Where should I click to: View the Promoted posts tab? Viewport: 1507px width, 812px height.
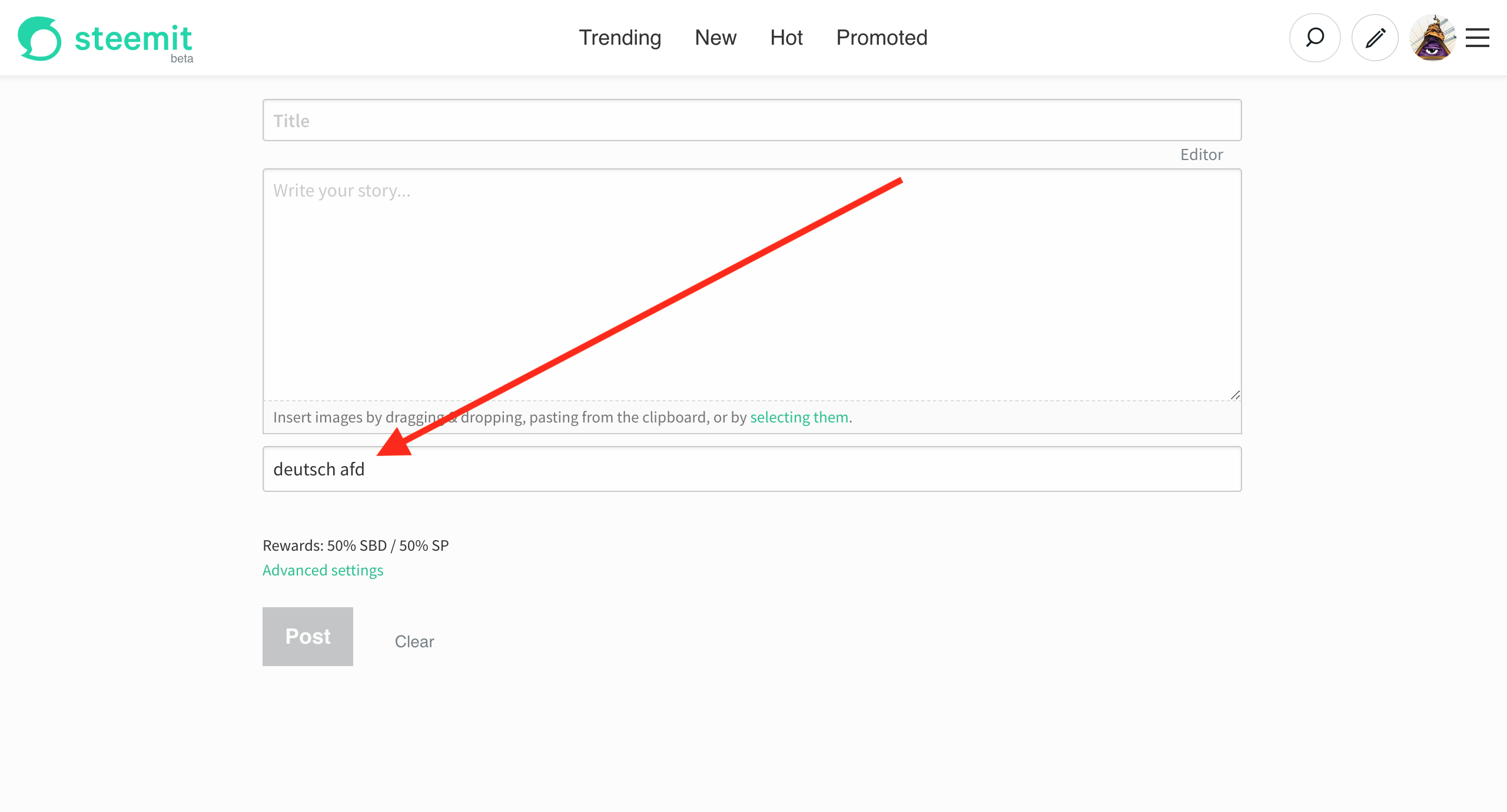point(881,38)
